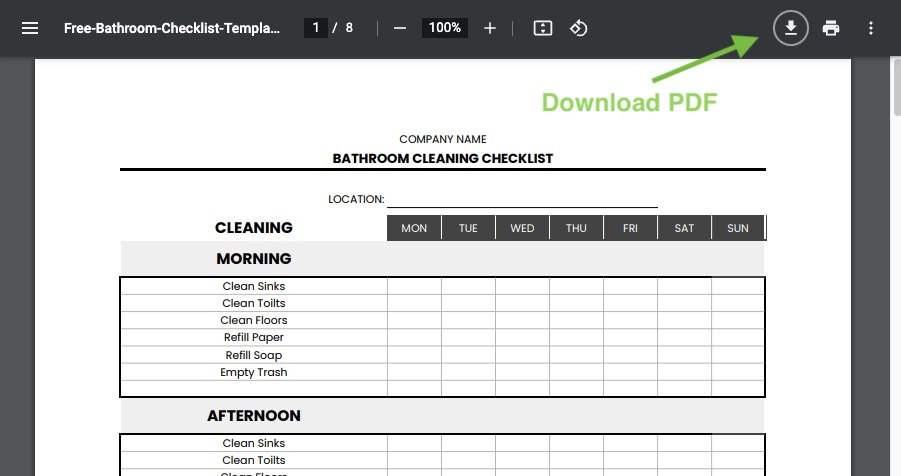Click the BATHROOM CLEANING CHECKLIST title
901x476 pixels.
point(442,159)
